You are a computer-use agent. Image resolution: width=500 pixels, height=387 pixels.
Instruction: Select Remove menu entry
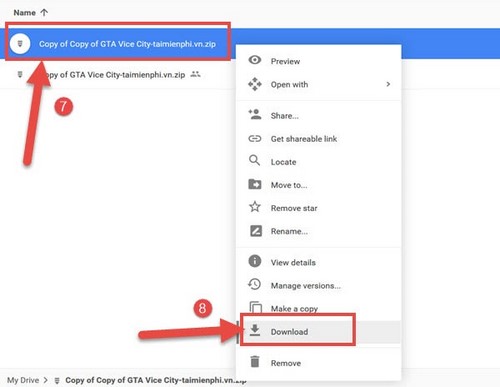318,363
